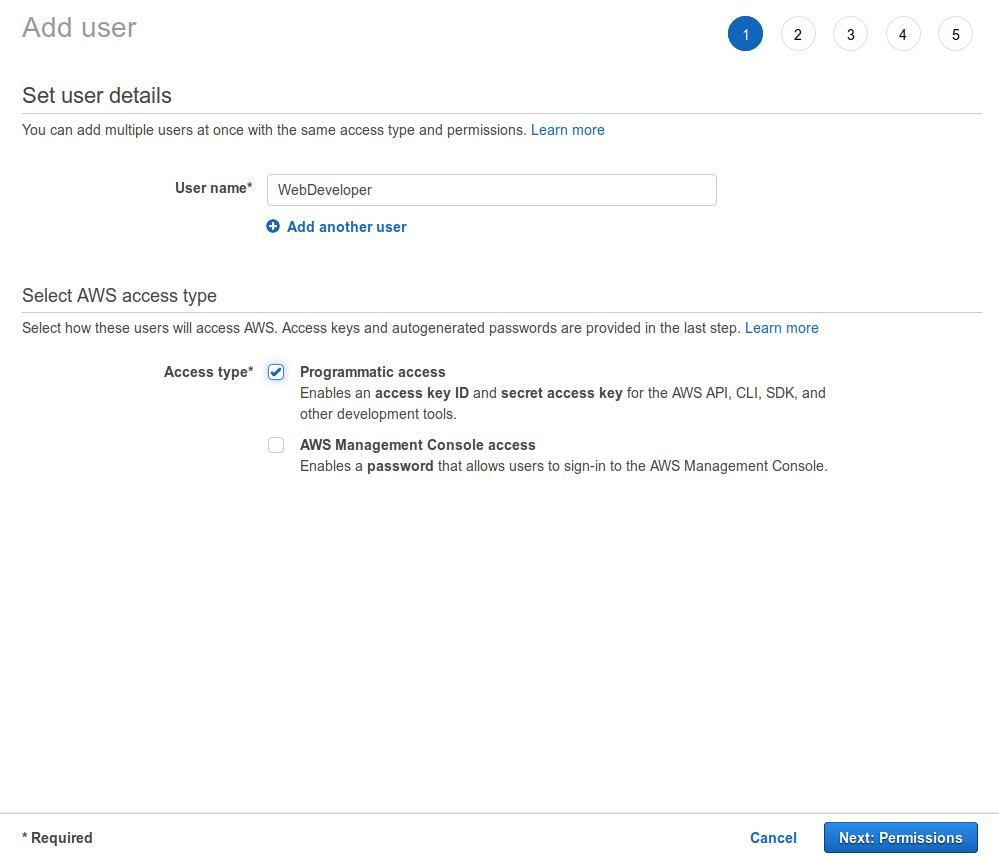Enable AWS Management Console access checkbox
Viewport: 999px width, 859px height.
coord(276,445)
